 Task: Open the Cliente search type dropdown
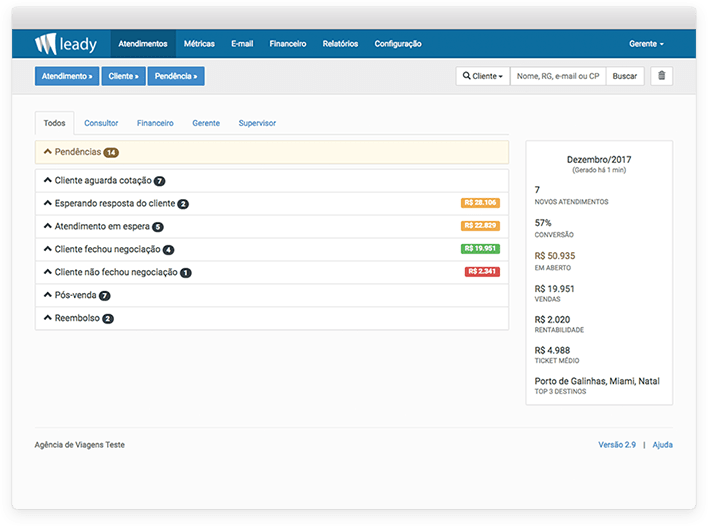[483, 76]
